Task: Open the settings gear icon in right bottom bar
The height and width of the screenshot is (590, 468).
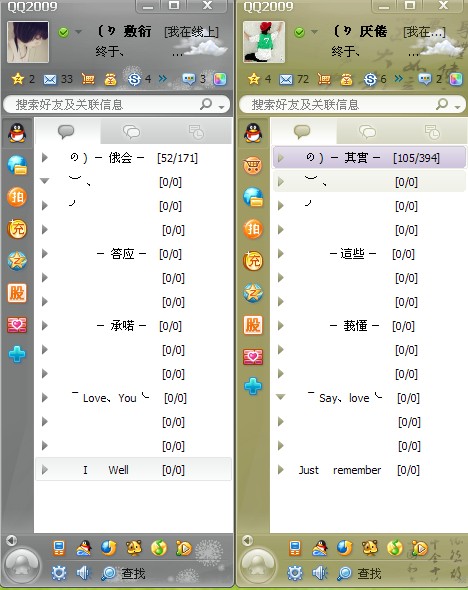Action: click(x=295, y=573)
